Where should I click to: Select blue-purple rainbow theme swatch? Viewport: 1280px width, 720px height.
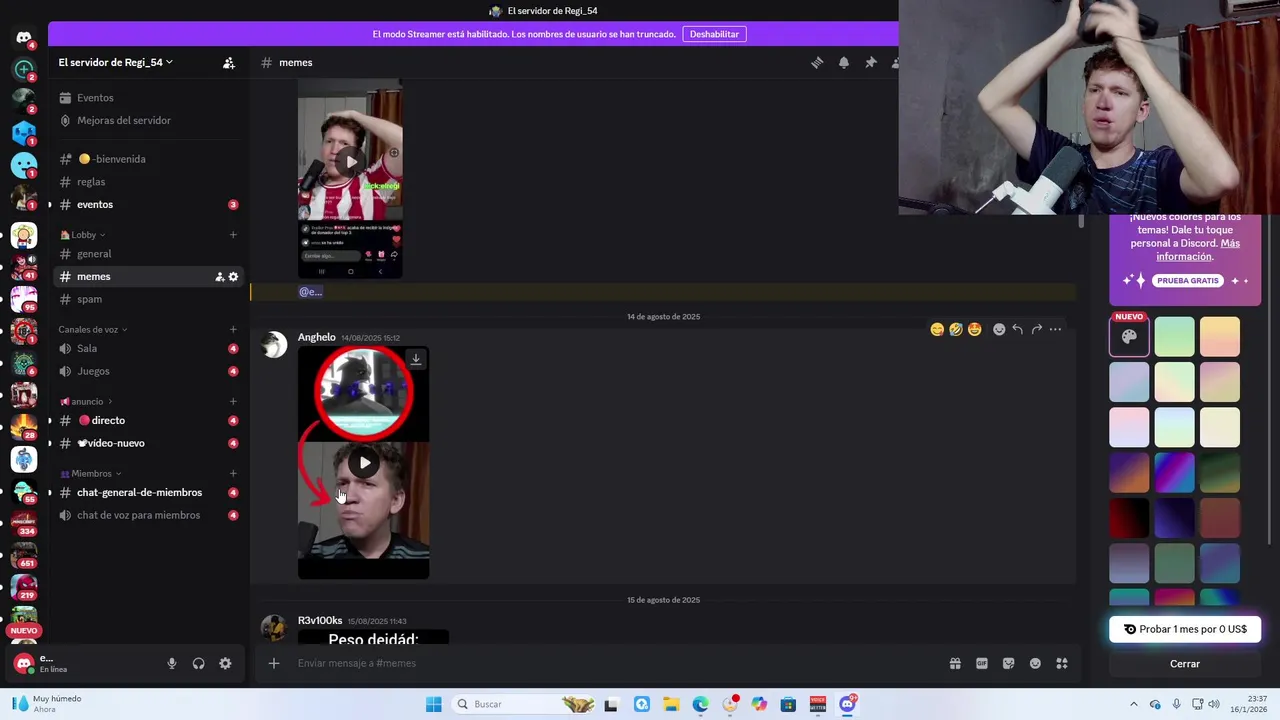(1174, 472)
